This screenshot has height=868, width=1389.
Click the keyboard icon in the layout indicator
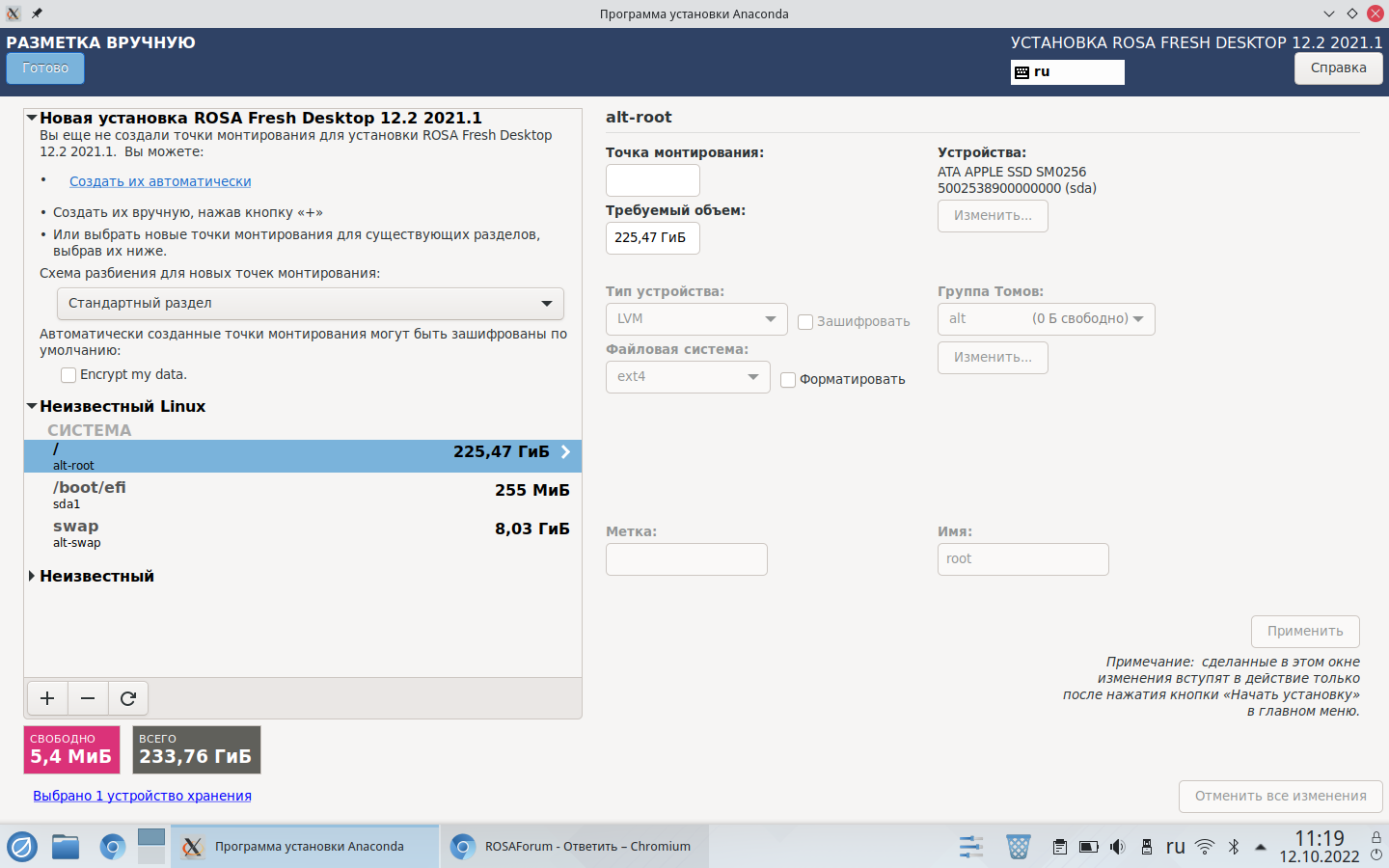click(1021, 72)
